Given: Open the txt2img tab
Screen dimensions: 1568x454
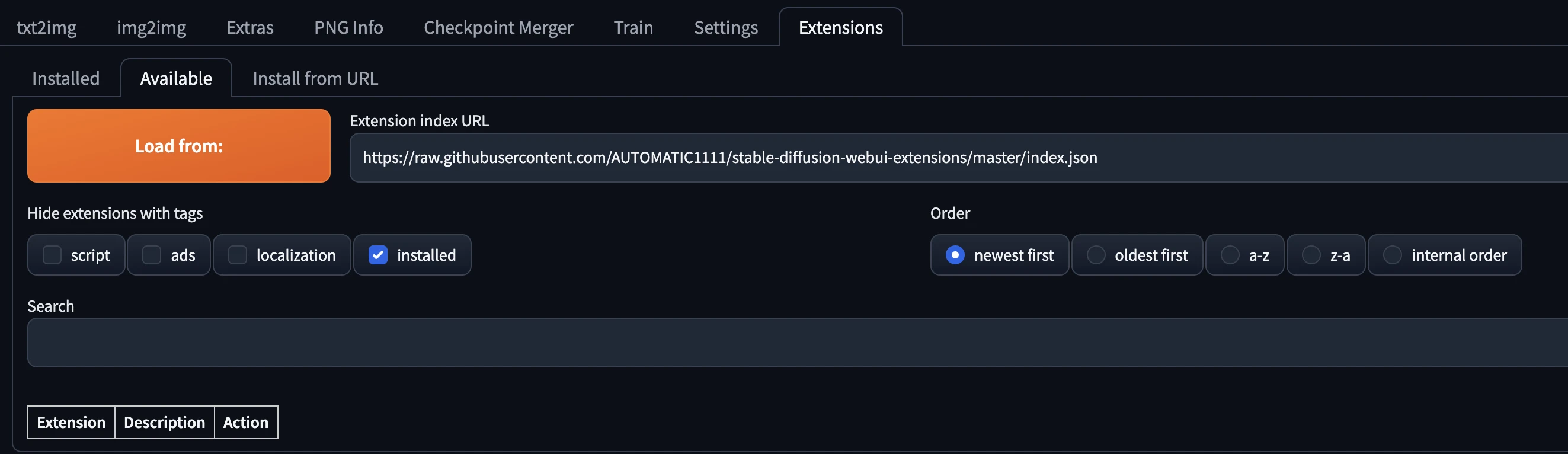Looking at the screenshot, I should pyautogui.click(x=47, y=27).
